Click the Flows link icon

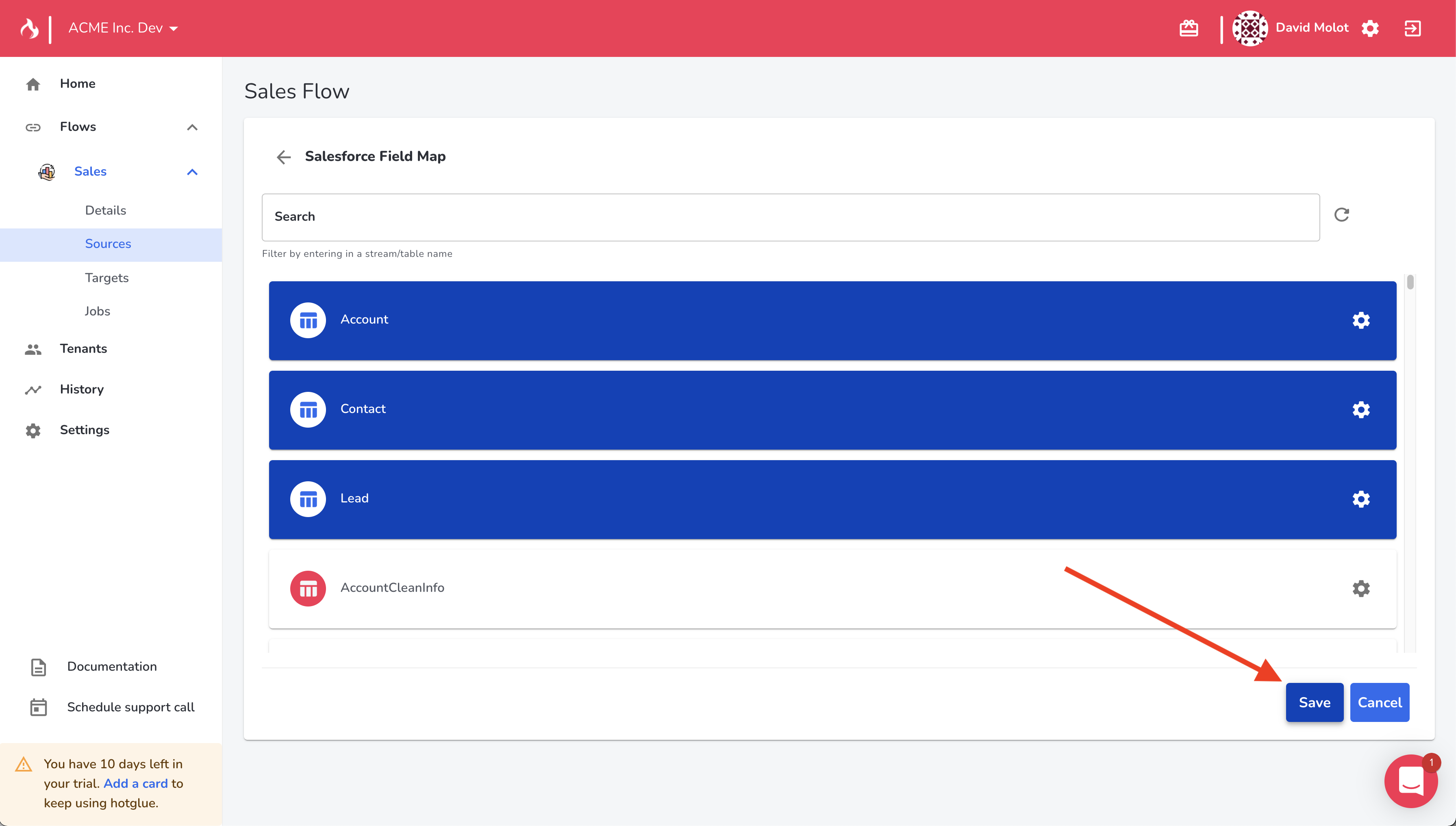33,127
